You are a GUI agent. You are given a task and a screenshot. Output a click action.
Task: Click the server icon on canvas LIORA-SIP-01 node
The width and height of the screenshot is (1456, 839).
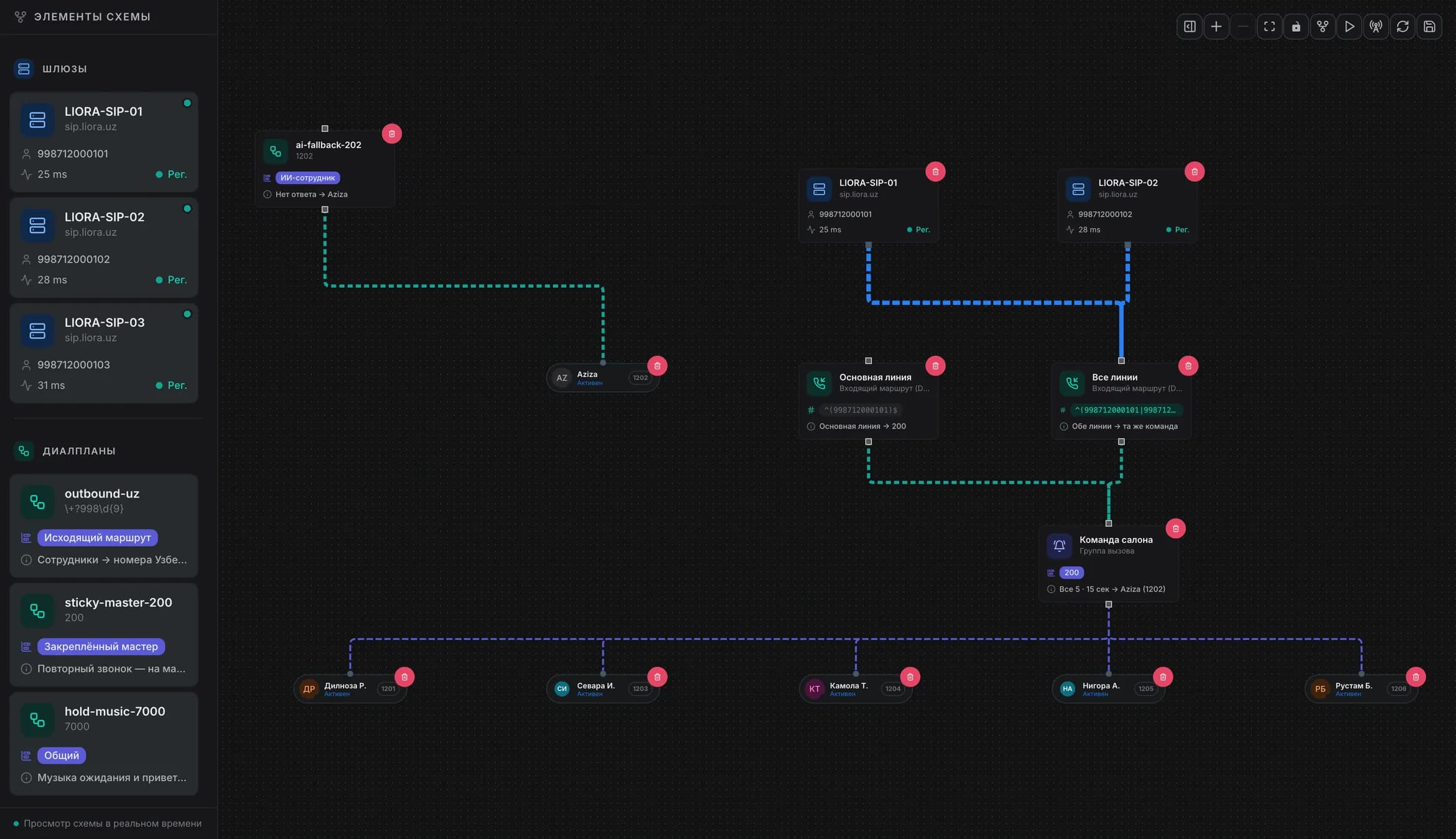tap(819, 188)
